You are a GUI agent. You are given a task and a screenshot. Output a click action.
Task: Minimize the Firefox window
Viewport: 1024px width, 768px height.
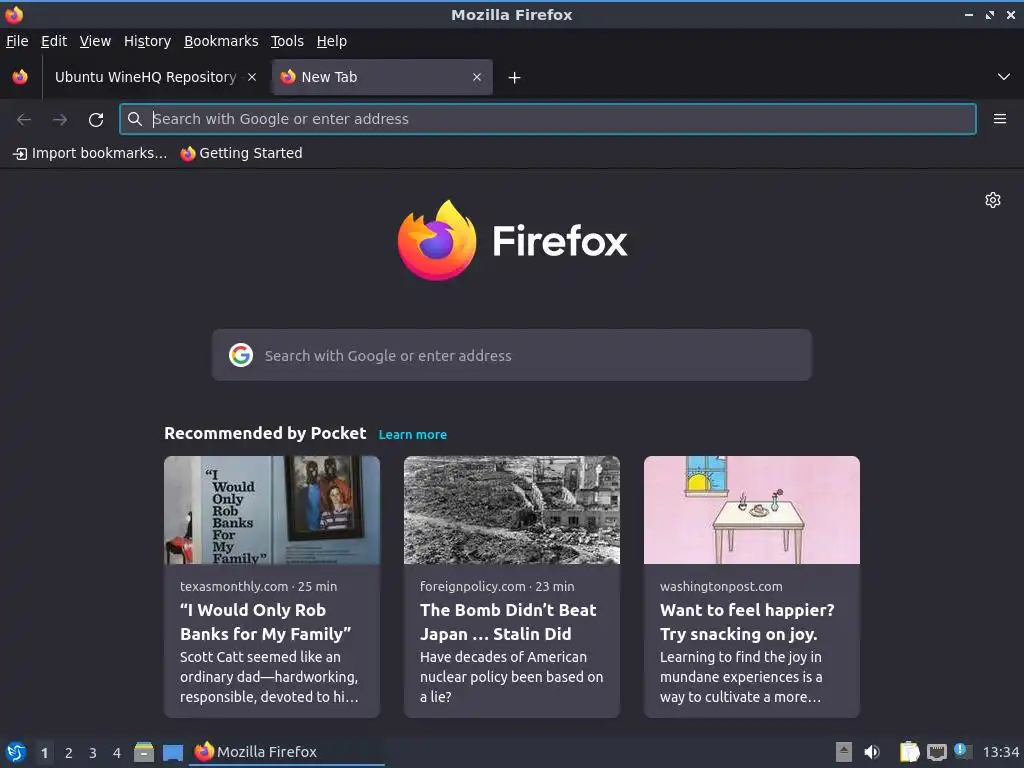[x=969, y=14]
